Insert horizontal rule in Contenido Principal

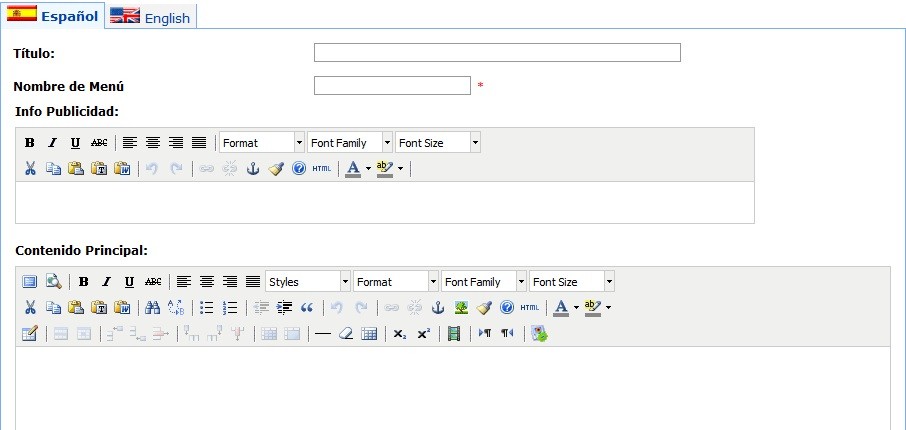[322, 334]
